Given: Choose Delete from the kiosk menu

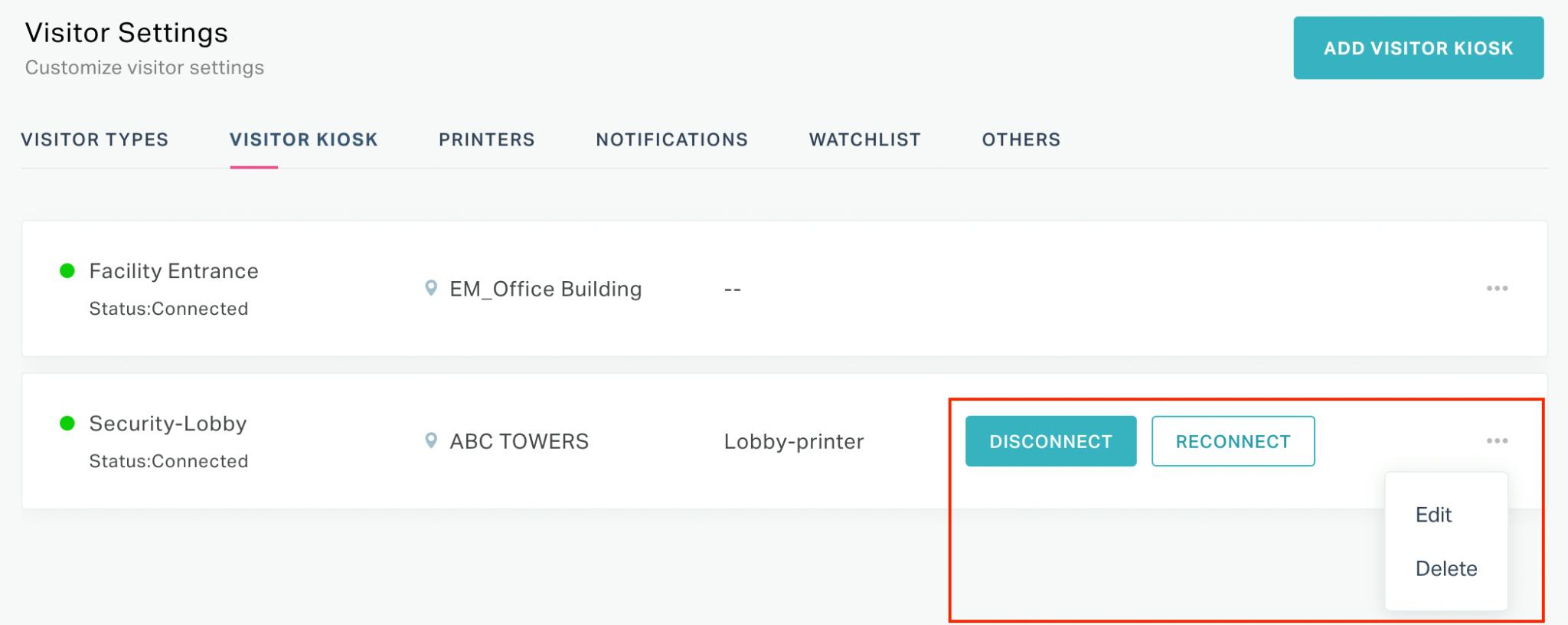Looking at the screenshot, I should pyautogui.click(x=1446, y=568).
